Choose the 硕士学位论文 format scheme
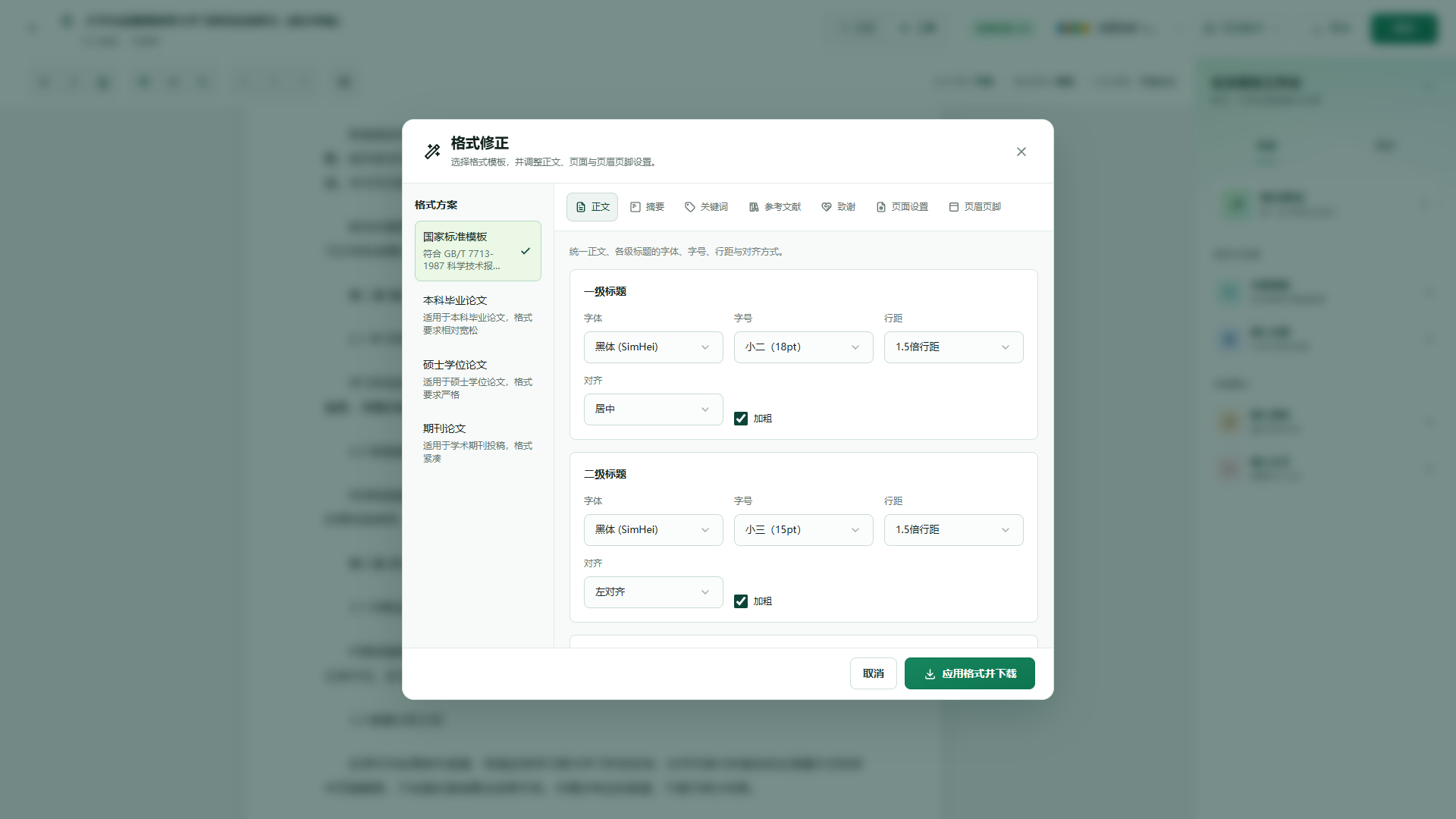The height and width of the screenshot is (819, 1456). (x=478, y=379)
